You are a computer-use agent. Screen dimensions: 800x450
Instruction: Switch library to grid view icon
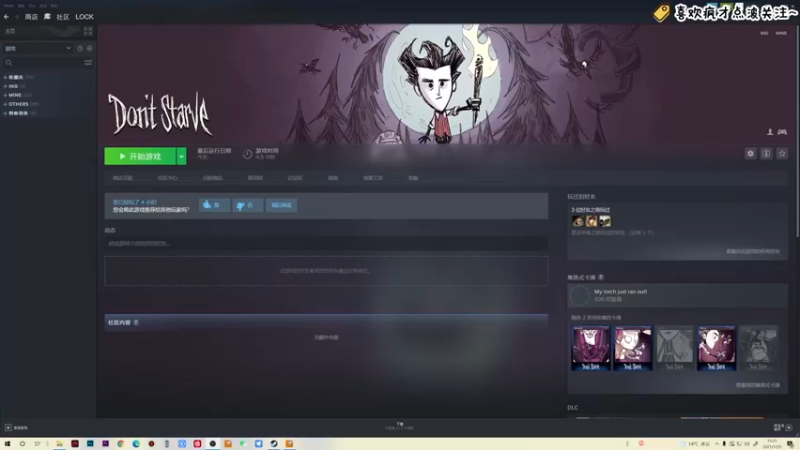[88, 31]
